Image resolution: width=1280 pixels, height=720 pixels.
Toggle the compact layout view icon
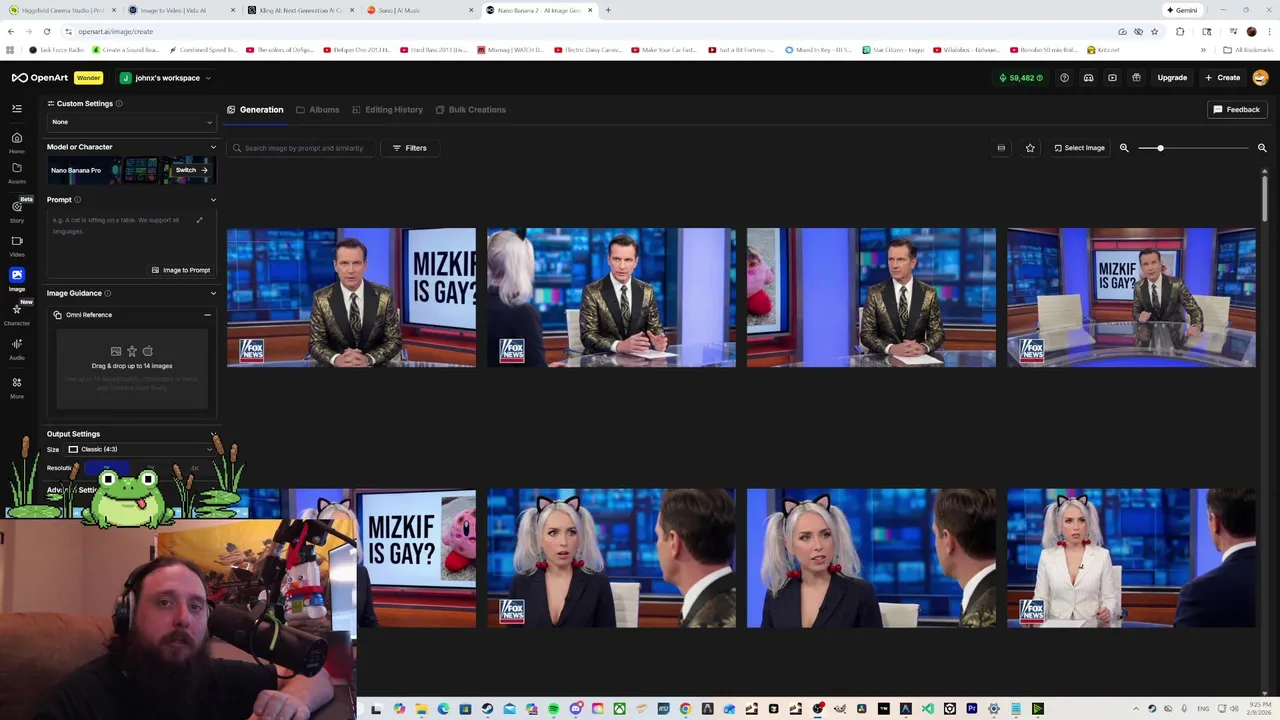[1001, 148]
